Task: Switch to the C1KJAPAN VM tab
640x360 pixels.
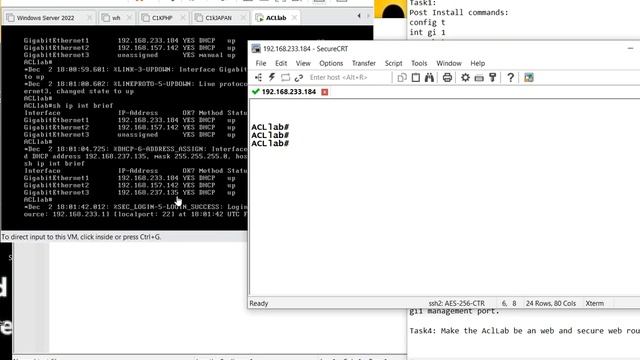Action: coord(218,18)
